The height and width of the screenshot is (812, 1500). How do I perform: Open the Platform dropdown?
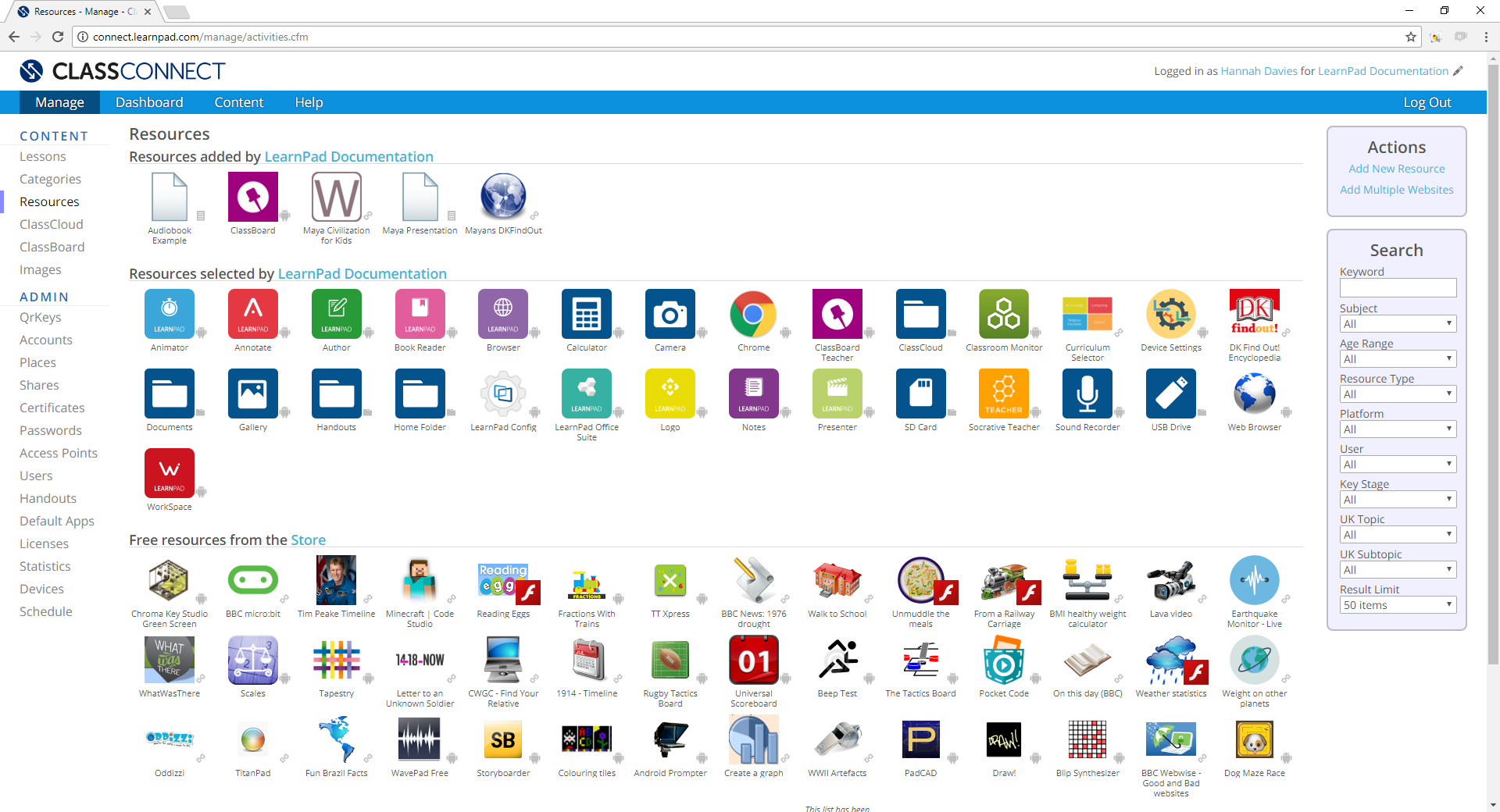tap(1398, 429)
